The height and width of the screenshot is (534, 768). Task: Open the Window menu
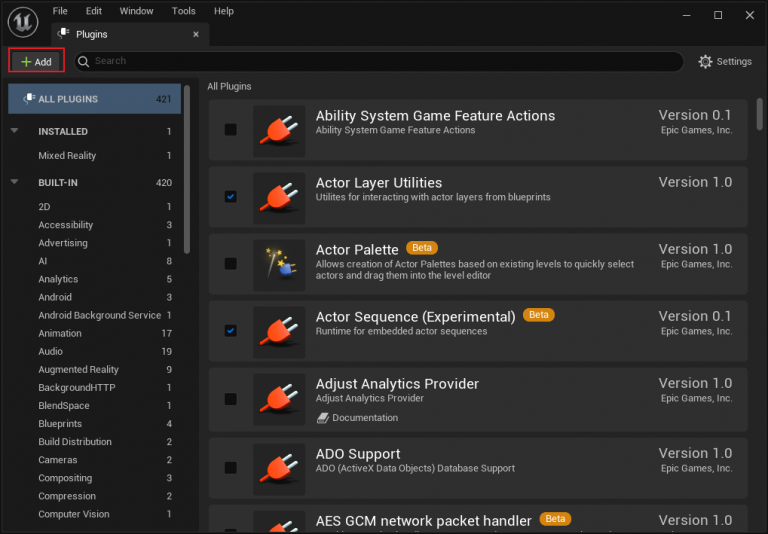pos(136,11)
